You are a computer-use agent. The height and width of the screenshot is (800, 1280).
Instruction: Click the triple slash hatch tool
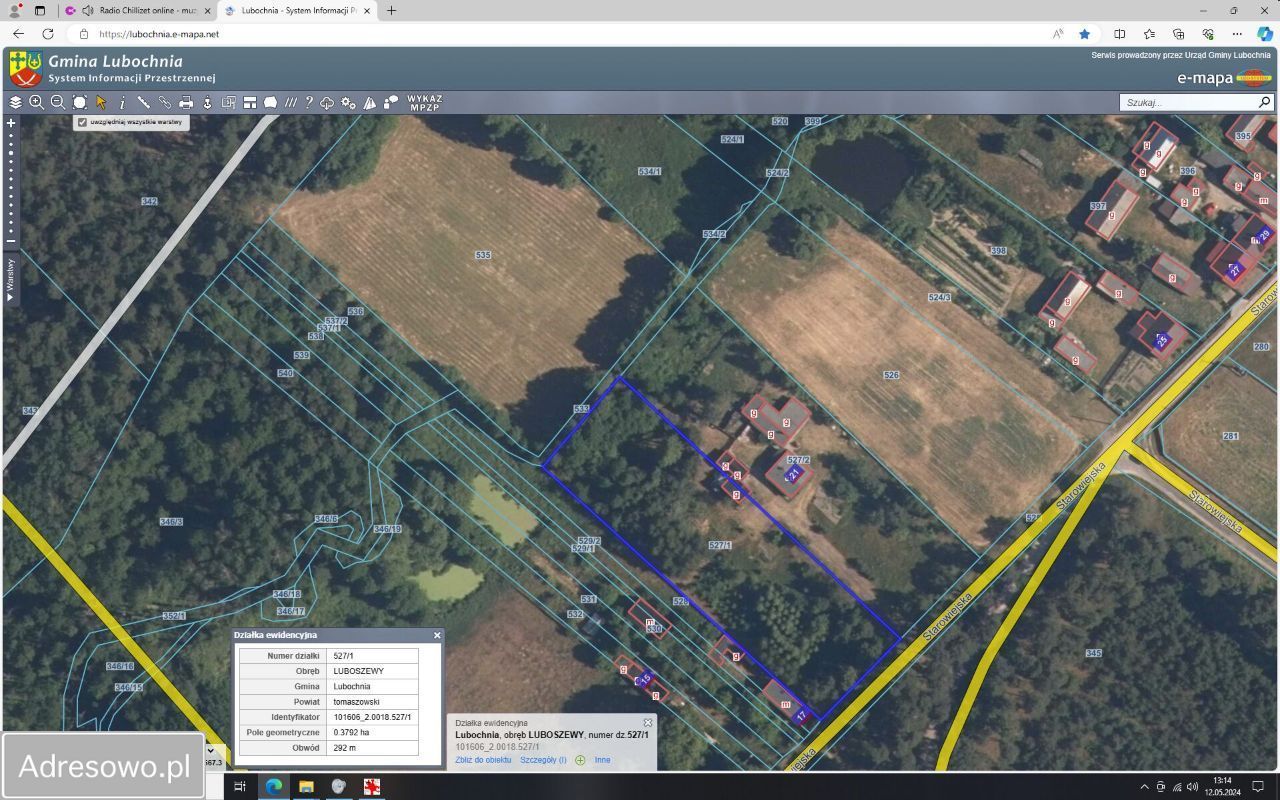coord(291,102)
